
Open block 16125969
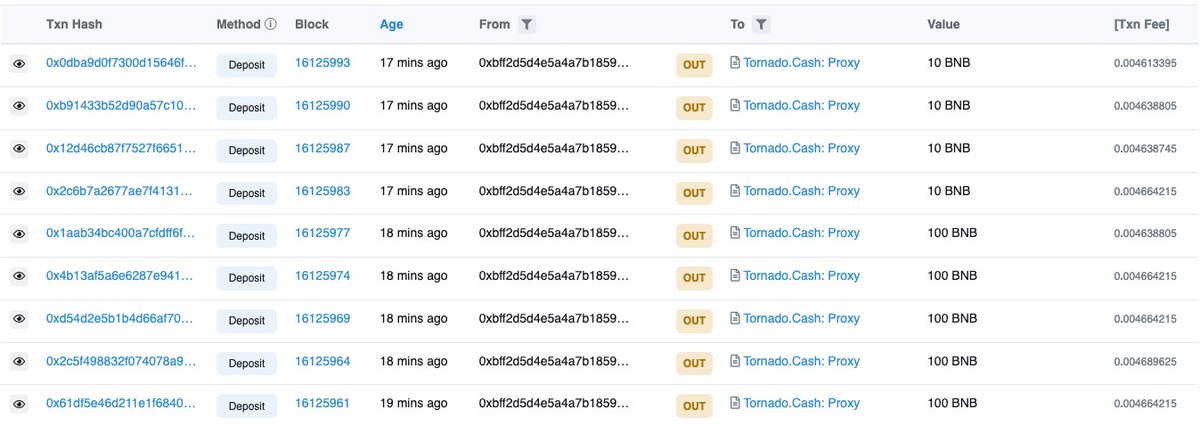322,318
